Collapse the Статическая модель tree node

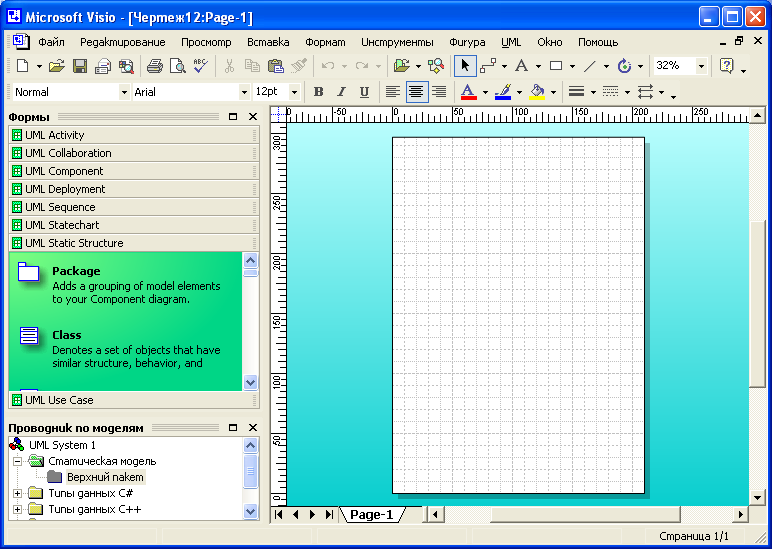tap(18, 461)
